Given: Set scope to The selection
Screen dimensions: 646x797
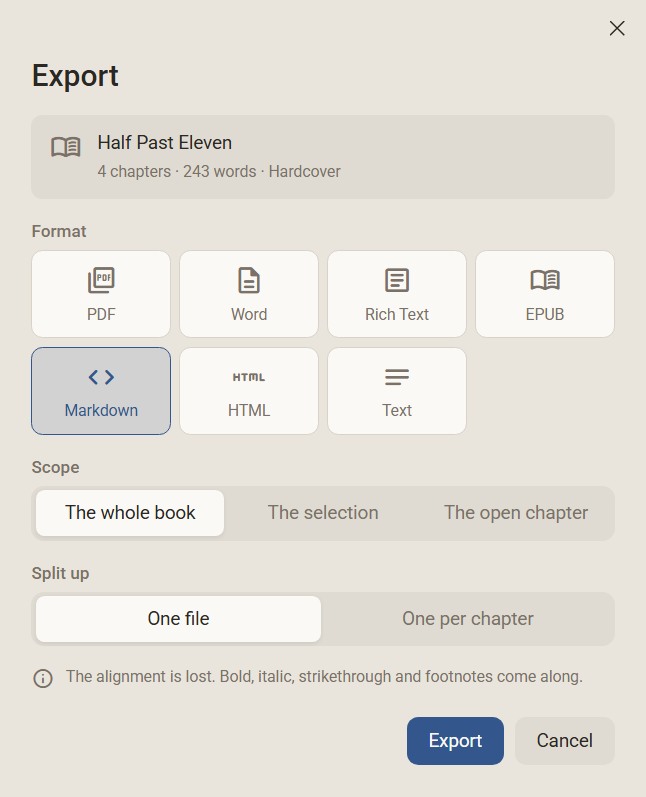Looking at the screenshot, I should 323,513.
